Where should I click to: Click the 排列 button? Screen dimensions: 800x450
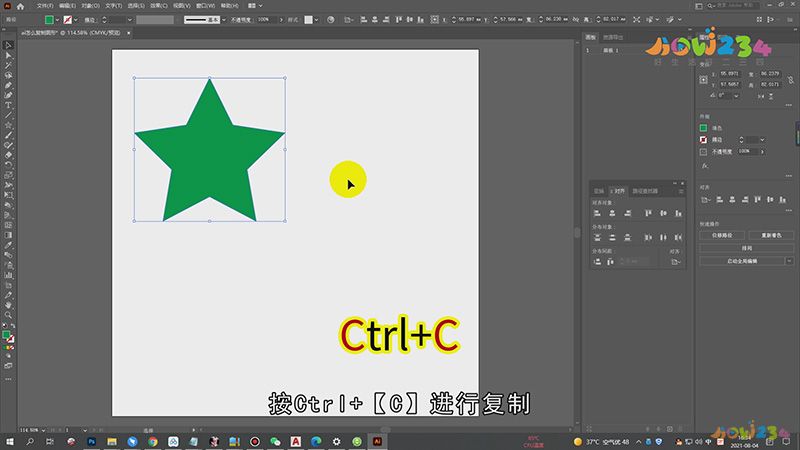click(746, 248)
